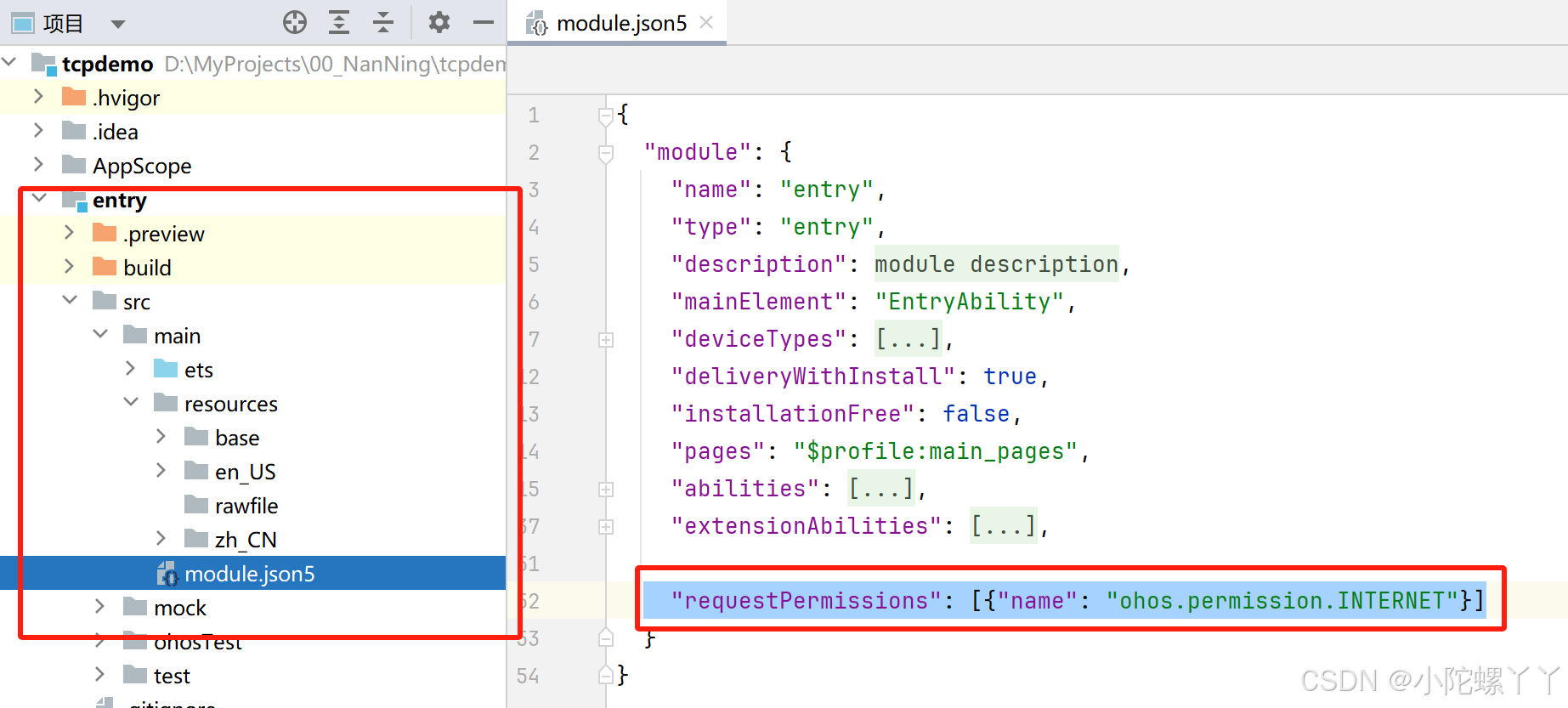Select the orange .preview folder icon
Image resolution: width=1568 pixels, height=708 pixels.
click(105, 232)
